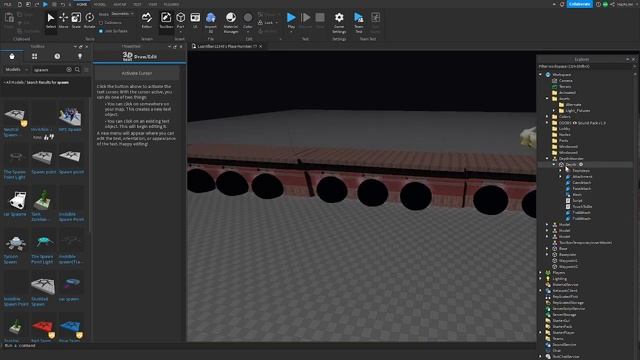Expand the Colors folder in Explorer
Image resolution: width=640 pixels, height=360 pixels.
tap(547, 116)
